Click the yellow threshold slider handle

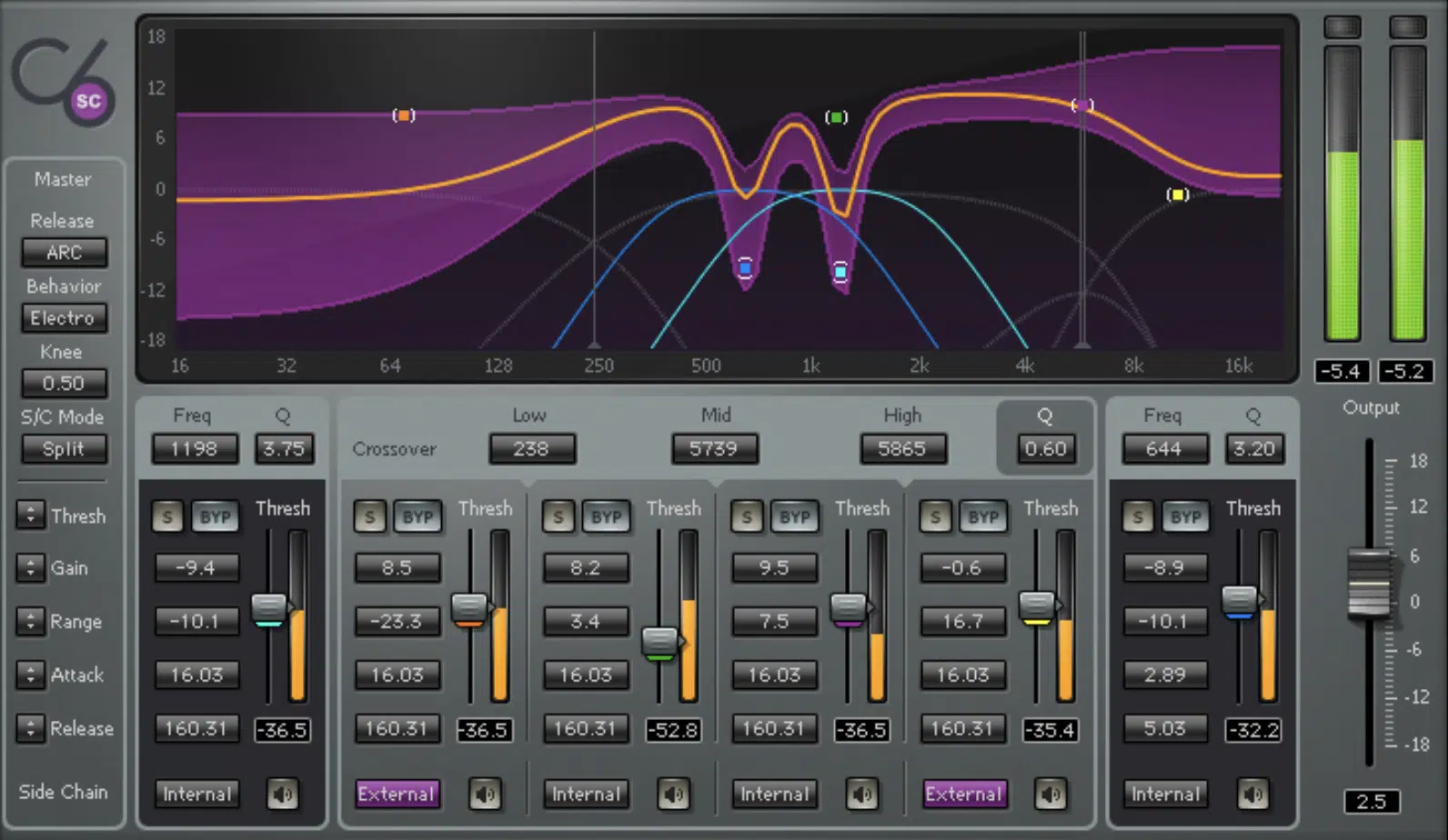click(1036, 607)
